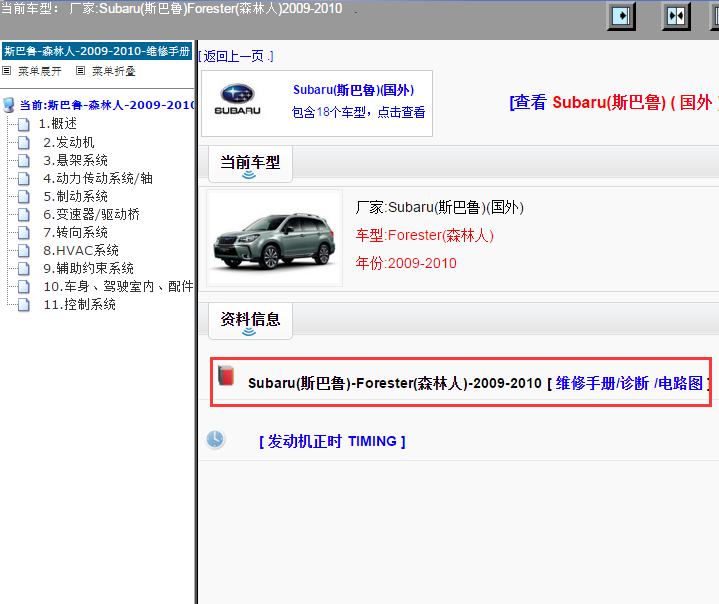Open Subaru(斯巴鲁)(国外) brand link
The width and height of the screenshot is (719, 604).
click(354, 90)
